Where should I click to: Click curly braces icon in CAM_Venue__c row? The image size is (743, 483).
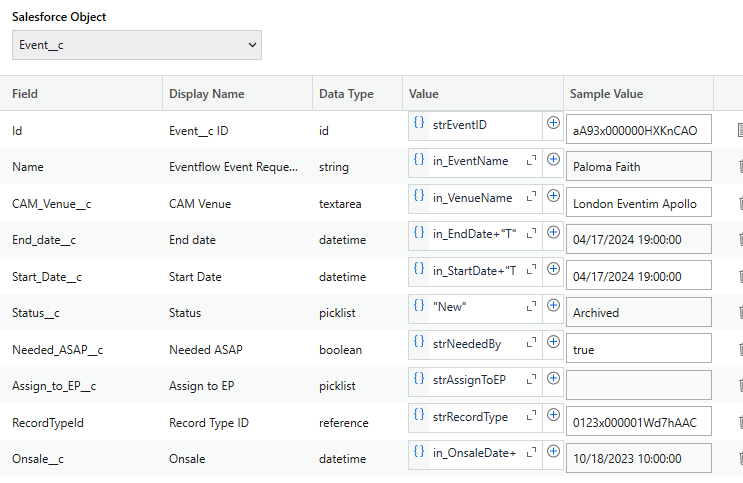pyautogui.click(x=419, y=195)
